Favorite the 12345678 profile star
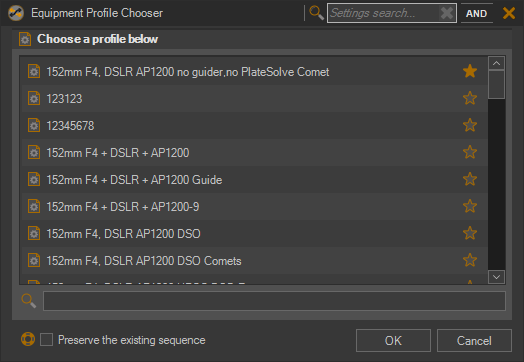This screenshot has height=362, width=524. (470, 125)
